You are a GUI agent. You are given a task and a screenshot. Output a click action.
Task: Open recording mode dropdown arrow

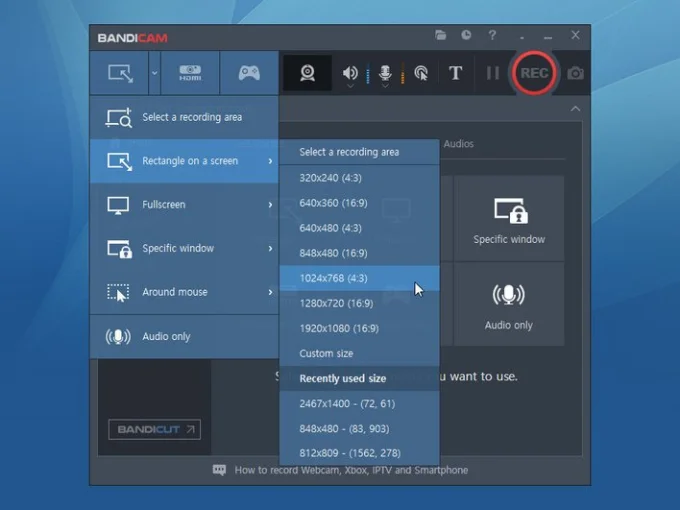tap(154, 73)
